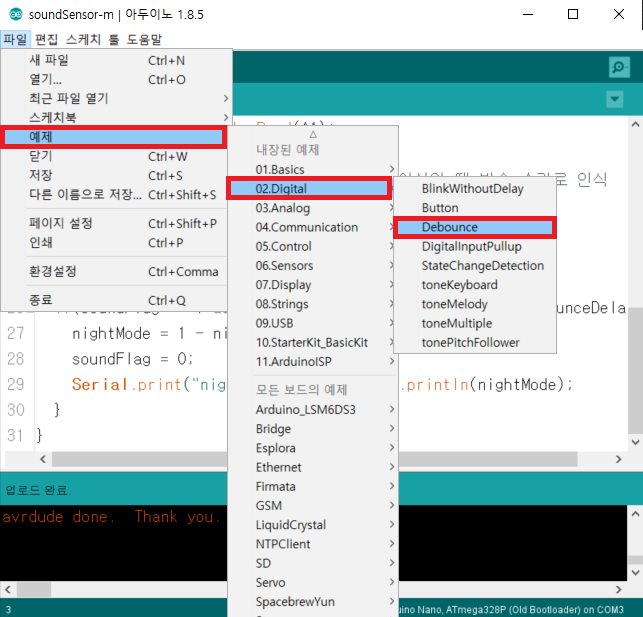Click editor vertical scrollbar up arrow
This screenshot has width=643, height=617.
pos(635,124)
